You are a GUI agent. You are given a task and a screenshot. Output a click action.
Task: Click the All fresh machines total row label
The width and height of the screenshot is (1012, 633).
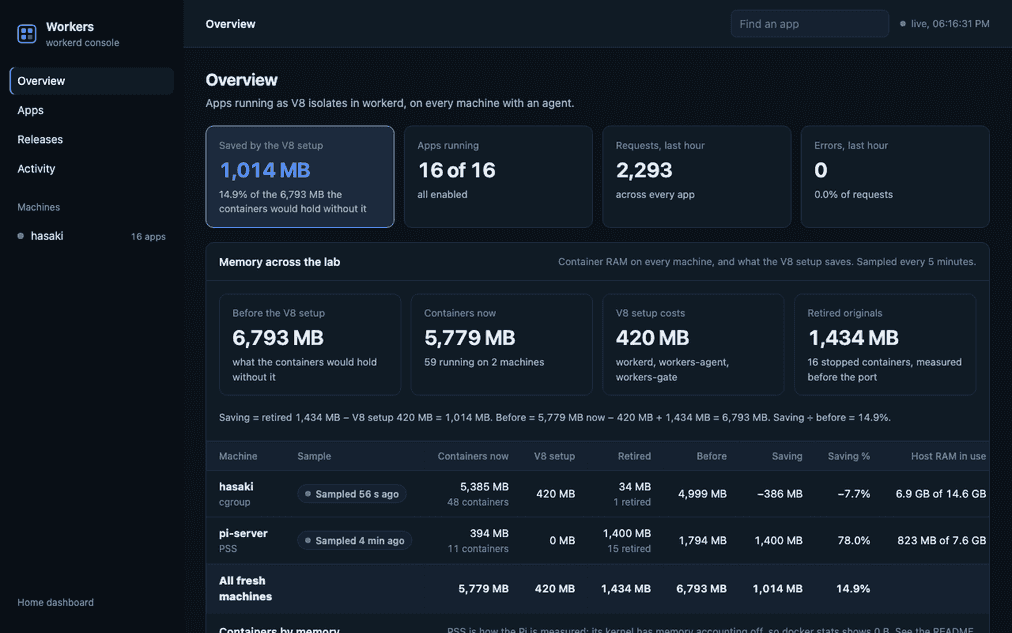pyautogui.click(x=245, y=588)
